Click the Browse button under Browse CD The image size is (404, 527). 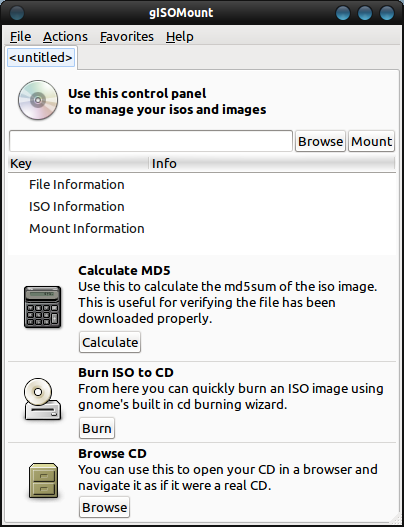(105, 507)
